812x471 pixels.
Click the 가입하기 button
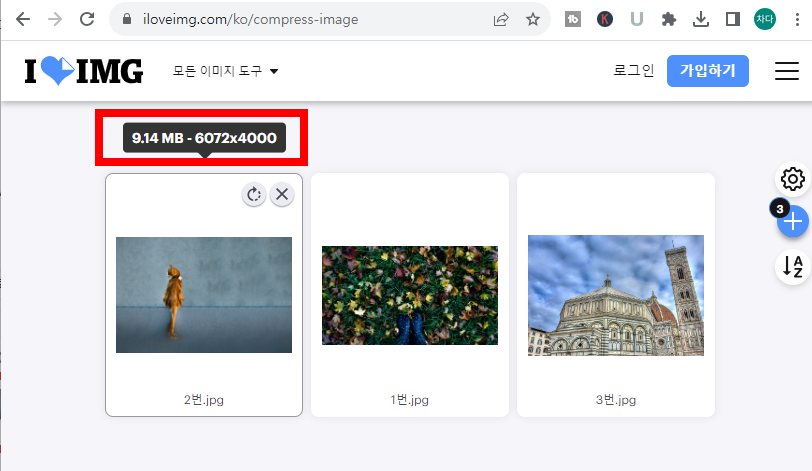point(707,71)
